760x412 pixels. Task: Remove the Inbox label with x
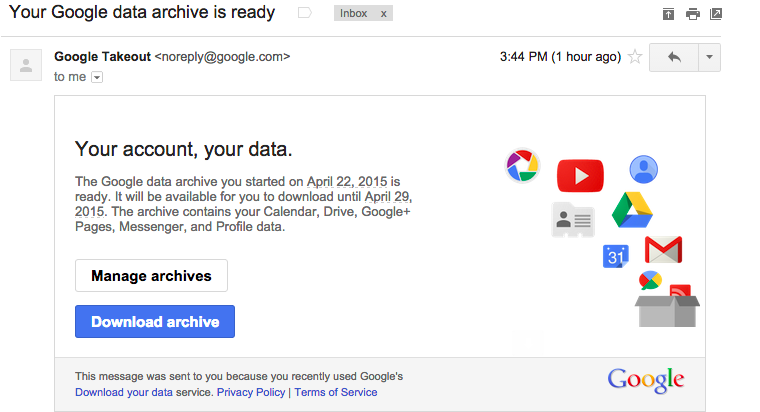(x=383, y=14)
